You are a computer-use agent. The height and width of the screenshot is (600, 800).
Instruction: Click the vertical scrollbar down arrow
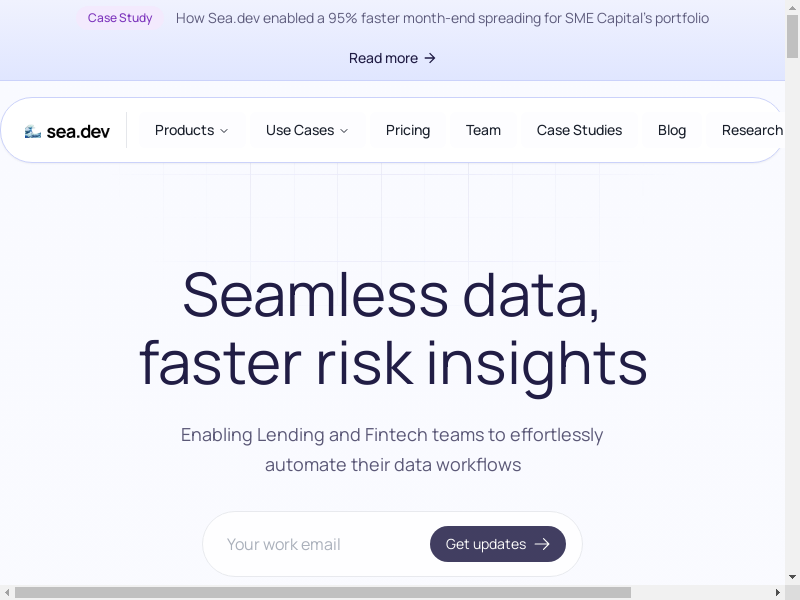(x=793, y=577)
